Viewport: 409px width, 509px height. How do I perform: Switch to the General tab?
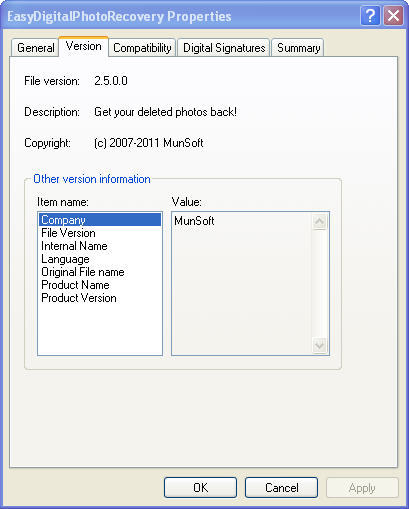[35, 48]
